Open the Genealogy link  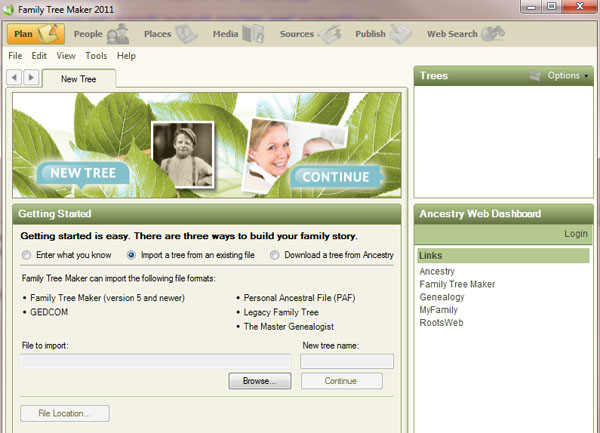pyautogui.click(x=442, y=297)
